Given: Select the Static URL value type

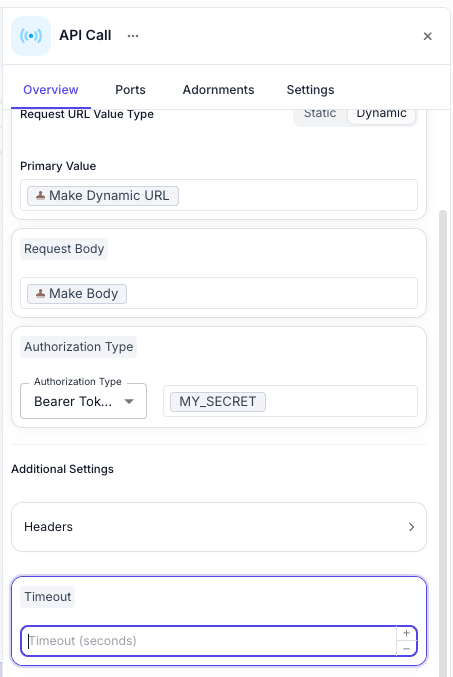Looking at the screenshot, I should click(320, 115).
